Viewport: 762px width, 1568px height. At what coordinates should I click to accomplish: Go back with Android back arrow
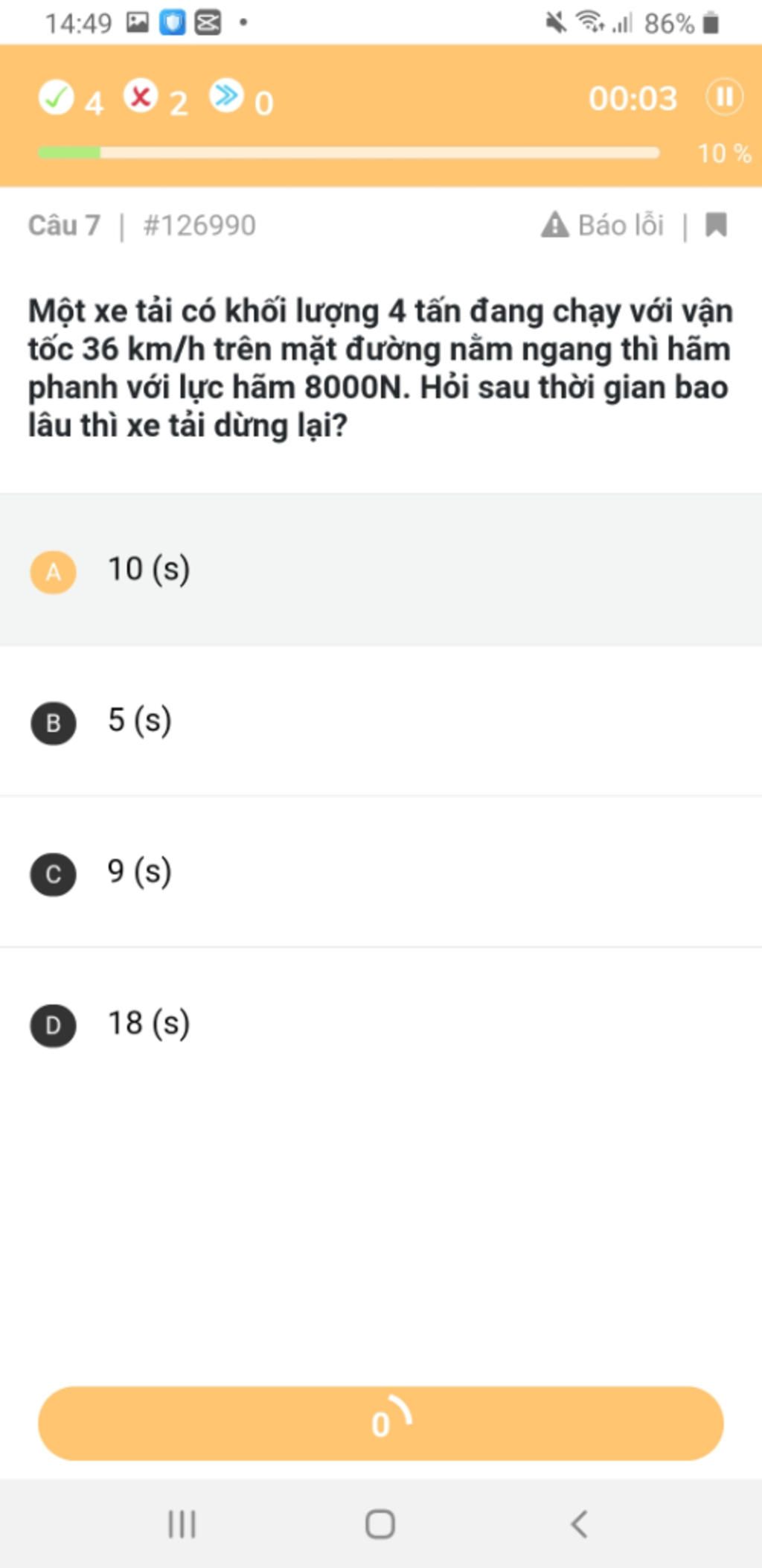tap(579, 1523)
